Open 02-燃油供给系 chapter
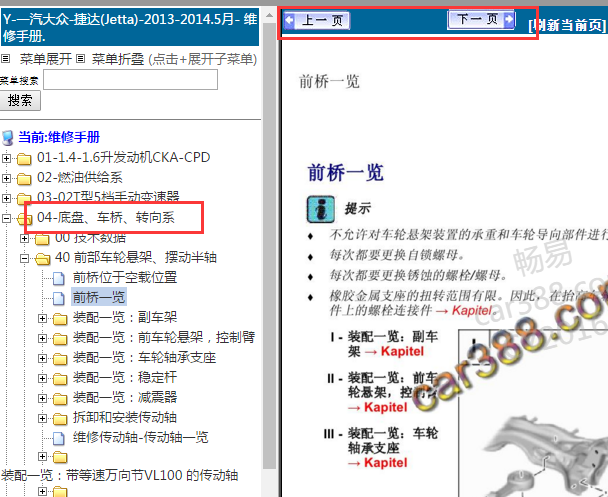 tap(79, 178)
